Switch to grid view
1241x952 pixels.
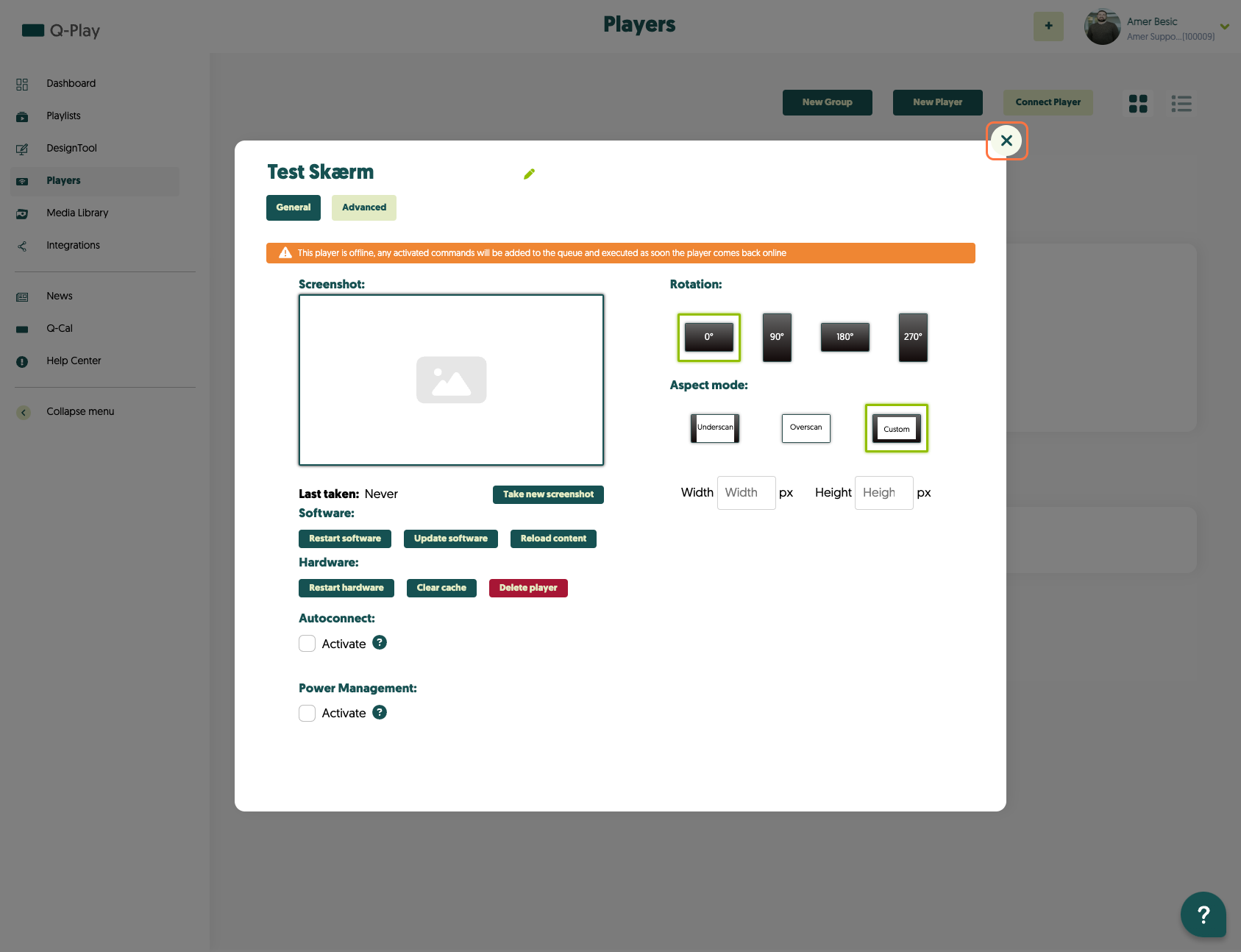click(1138, 104)
